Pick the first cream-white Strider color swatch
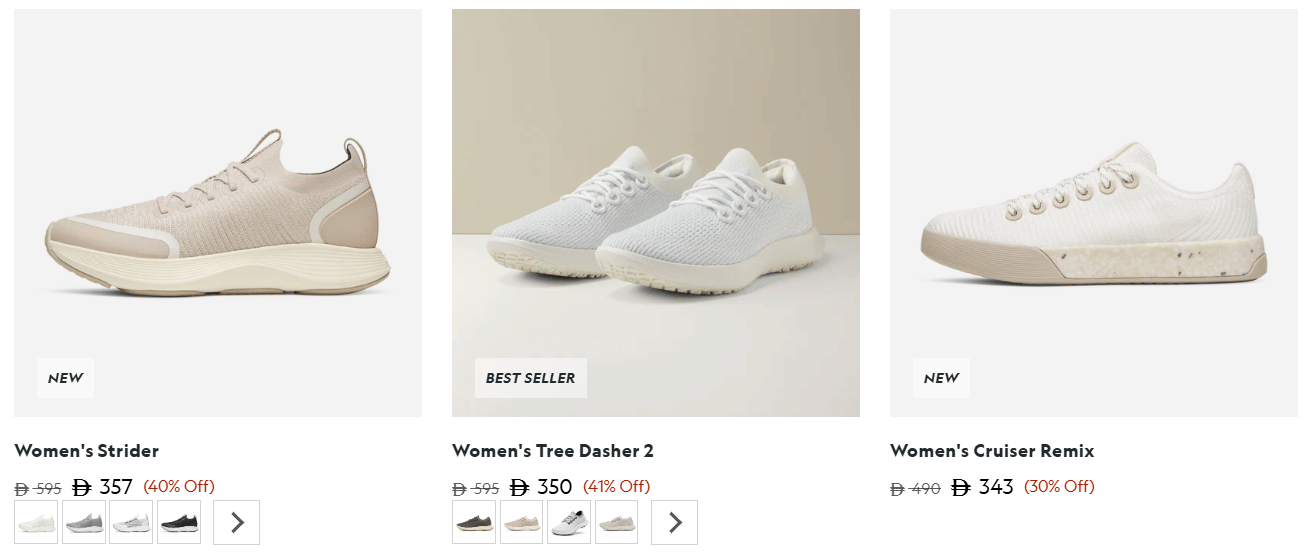 [36, 522]
